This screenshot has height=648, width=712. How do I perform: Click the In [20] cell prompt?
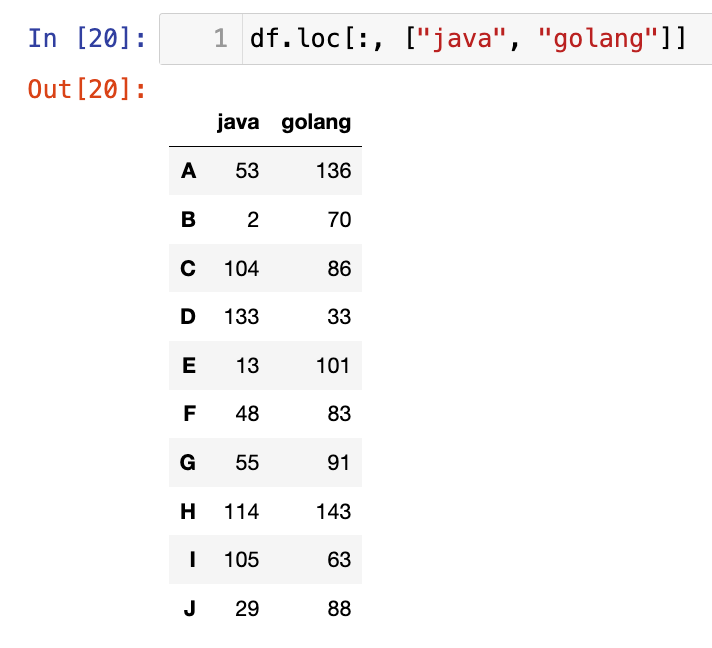click(x=87, y=39)
